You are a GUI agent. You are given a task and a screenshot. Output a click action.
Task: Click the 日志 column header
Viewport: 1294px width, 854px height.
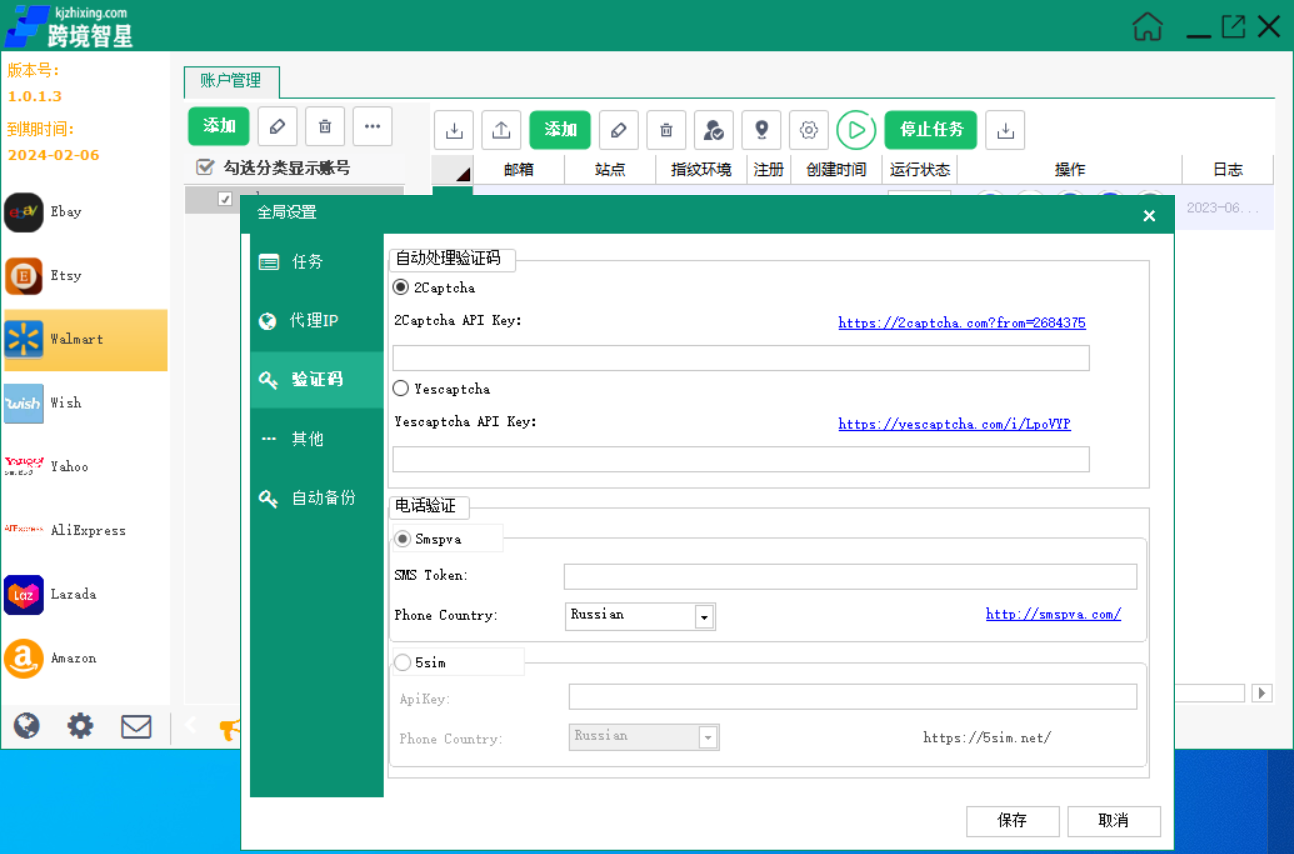[x=1228, y=170]
